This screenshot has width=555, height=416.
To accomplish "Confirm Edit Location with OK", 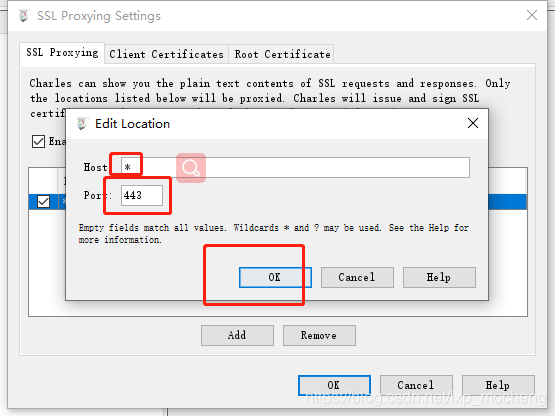I will pyautogui.click(x=275, y=277).
